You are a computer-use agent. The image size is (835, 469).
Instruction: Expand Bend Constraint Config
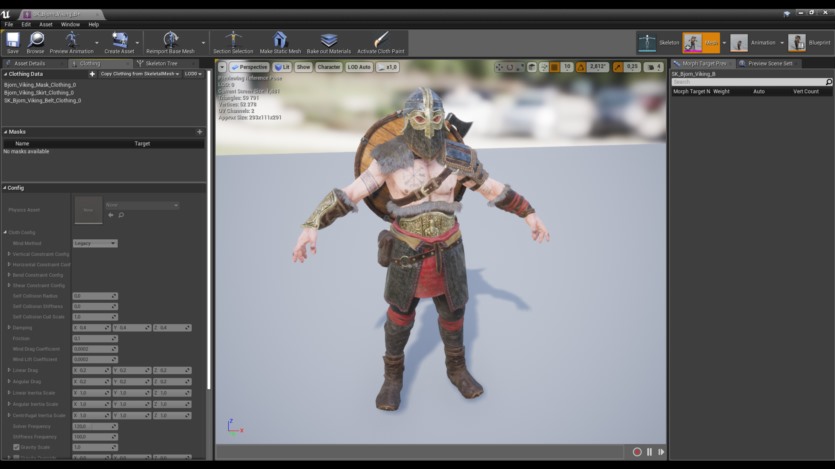click(9, 275)
